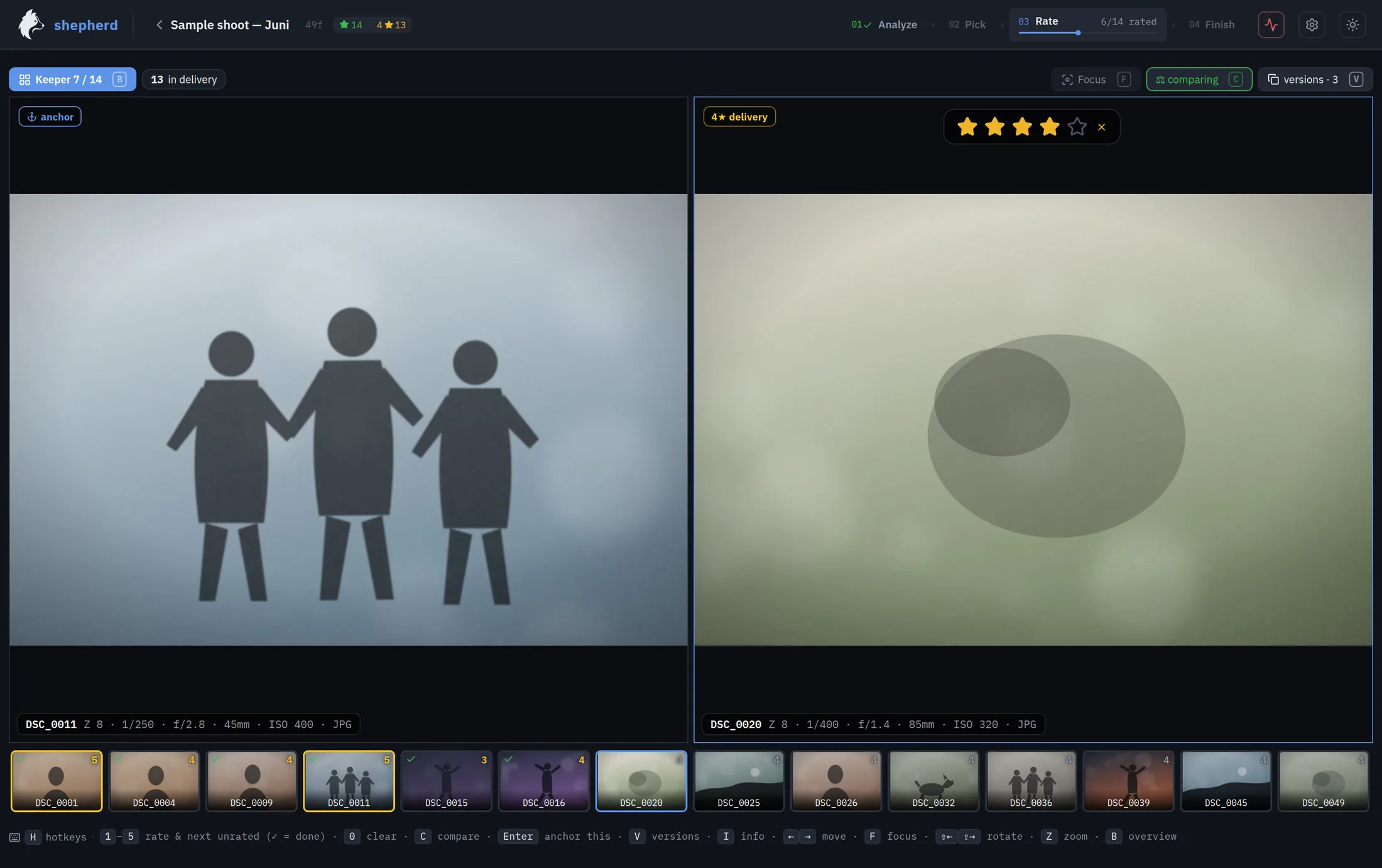The image size is (1382, 868).
Task: Open the settings gear icon
Action: click(1312, 25)
